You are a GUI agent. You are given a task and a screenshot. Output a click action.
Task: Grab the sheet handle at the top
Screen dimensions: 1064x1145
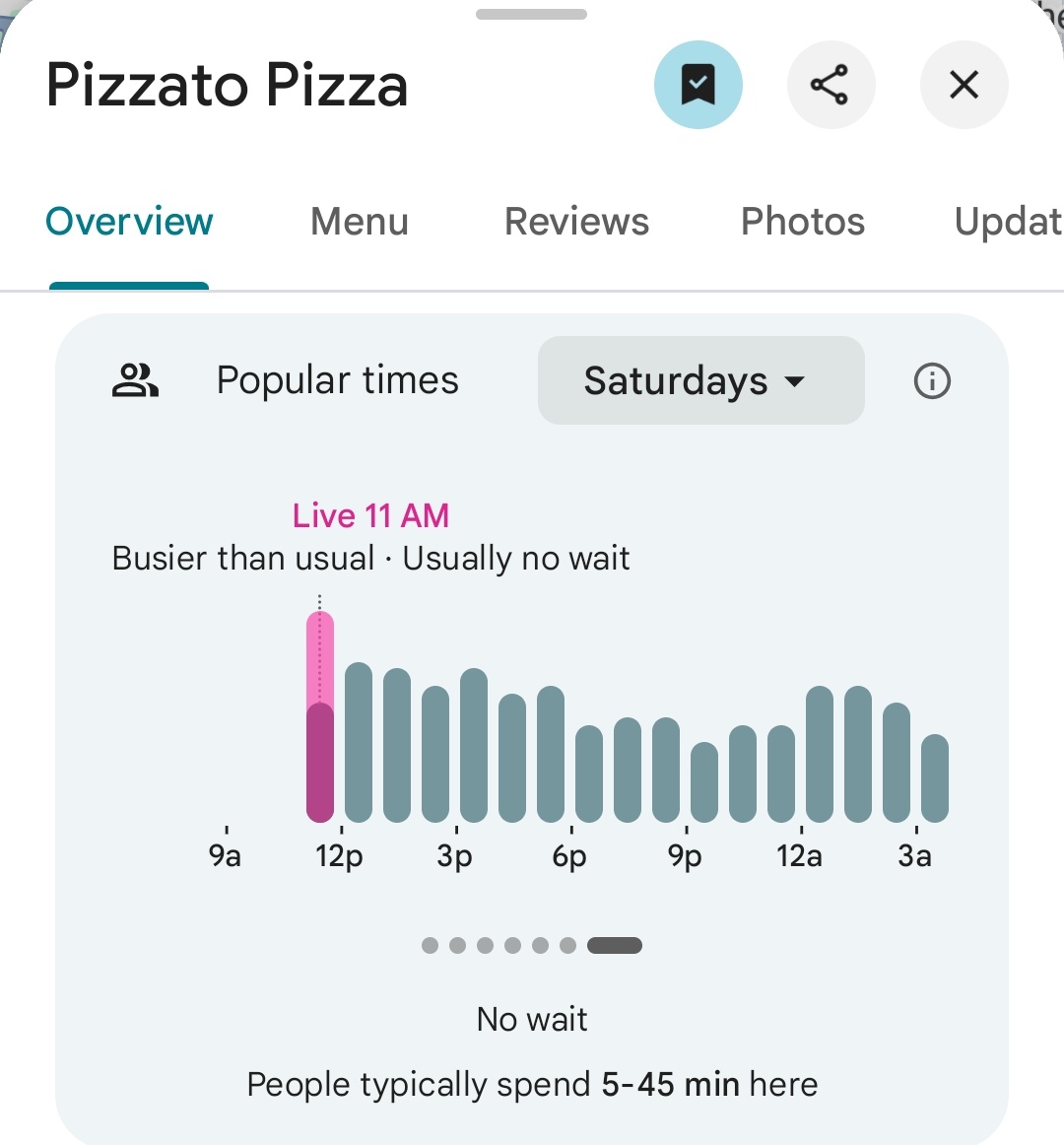[532, 15]
